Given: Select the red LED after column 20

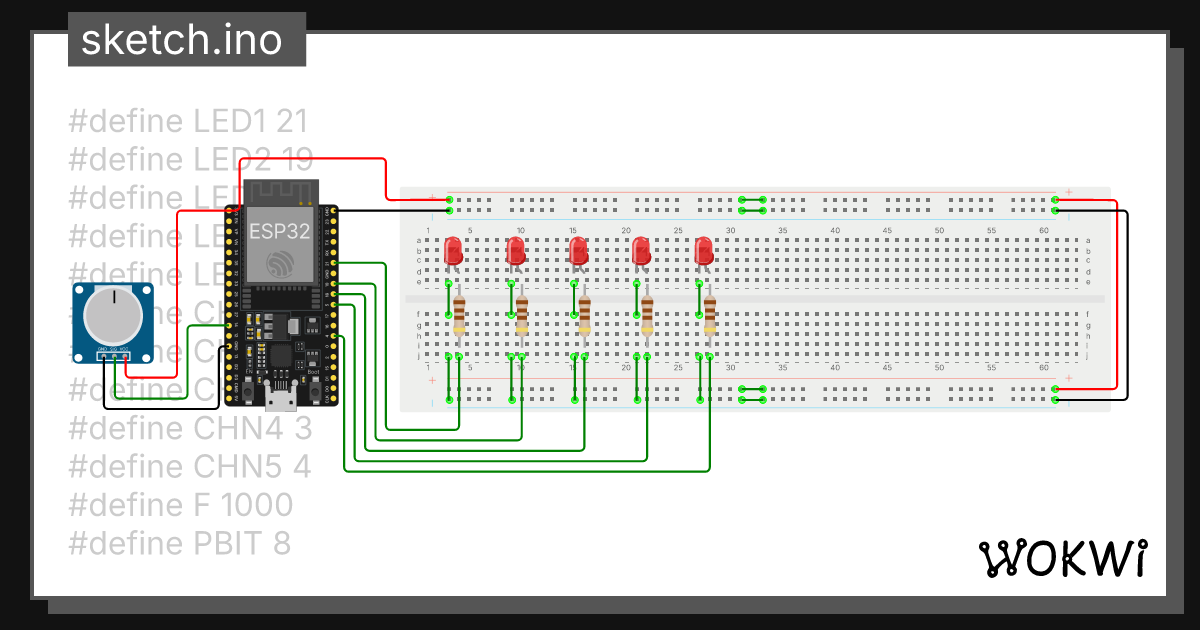Looking at the screenshot, I should [641, 250].
